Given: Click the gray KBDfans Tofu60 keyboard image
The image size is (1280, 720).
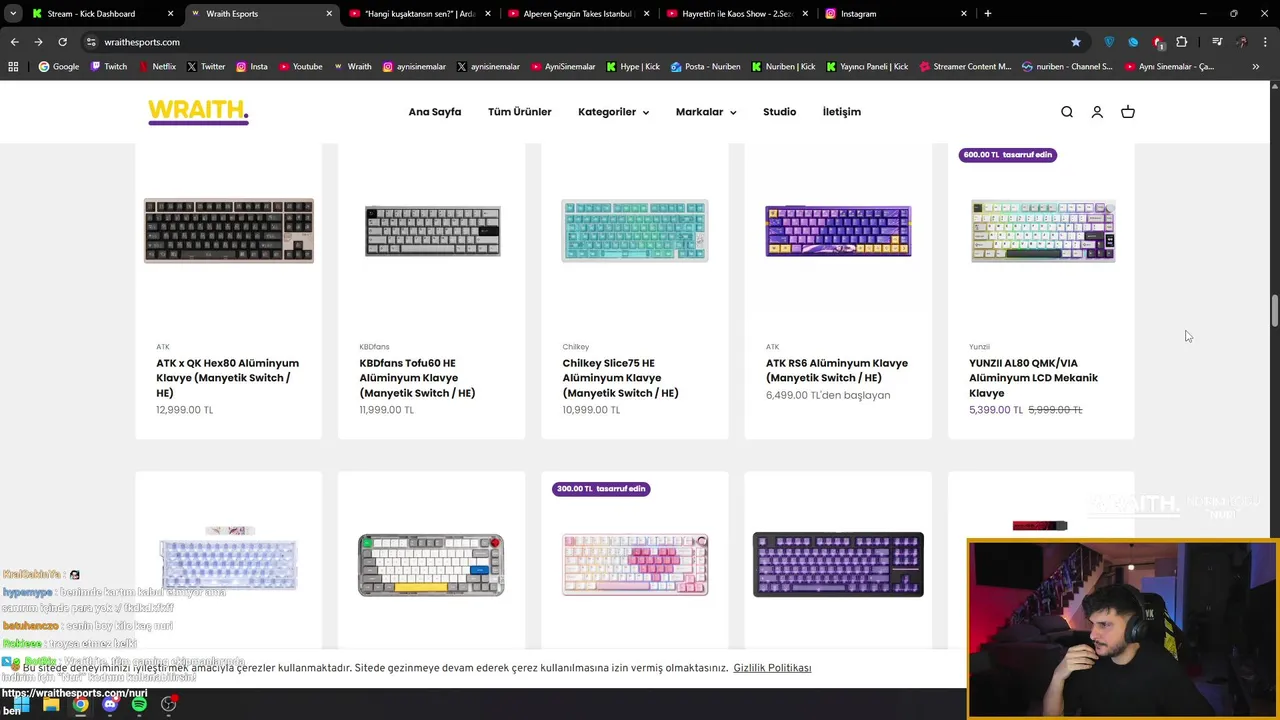Looking at the screenshot, I should 432,231.
